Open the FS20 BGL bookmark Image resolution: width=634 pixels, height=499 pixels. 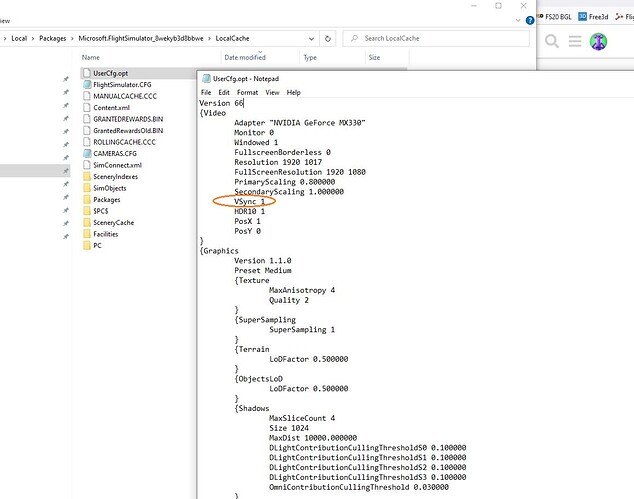pyautogui.click(x=555, y=17)
